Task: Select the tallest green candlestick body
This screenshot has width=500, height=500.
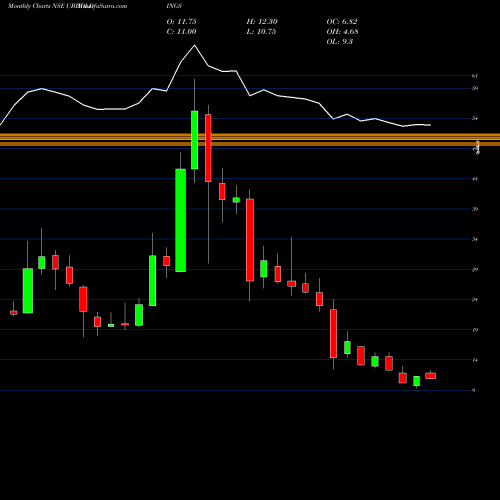Action: click(x=181, y=220)
